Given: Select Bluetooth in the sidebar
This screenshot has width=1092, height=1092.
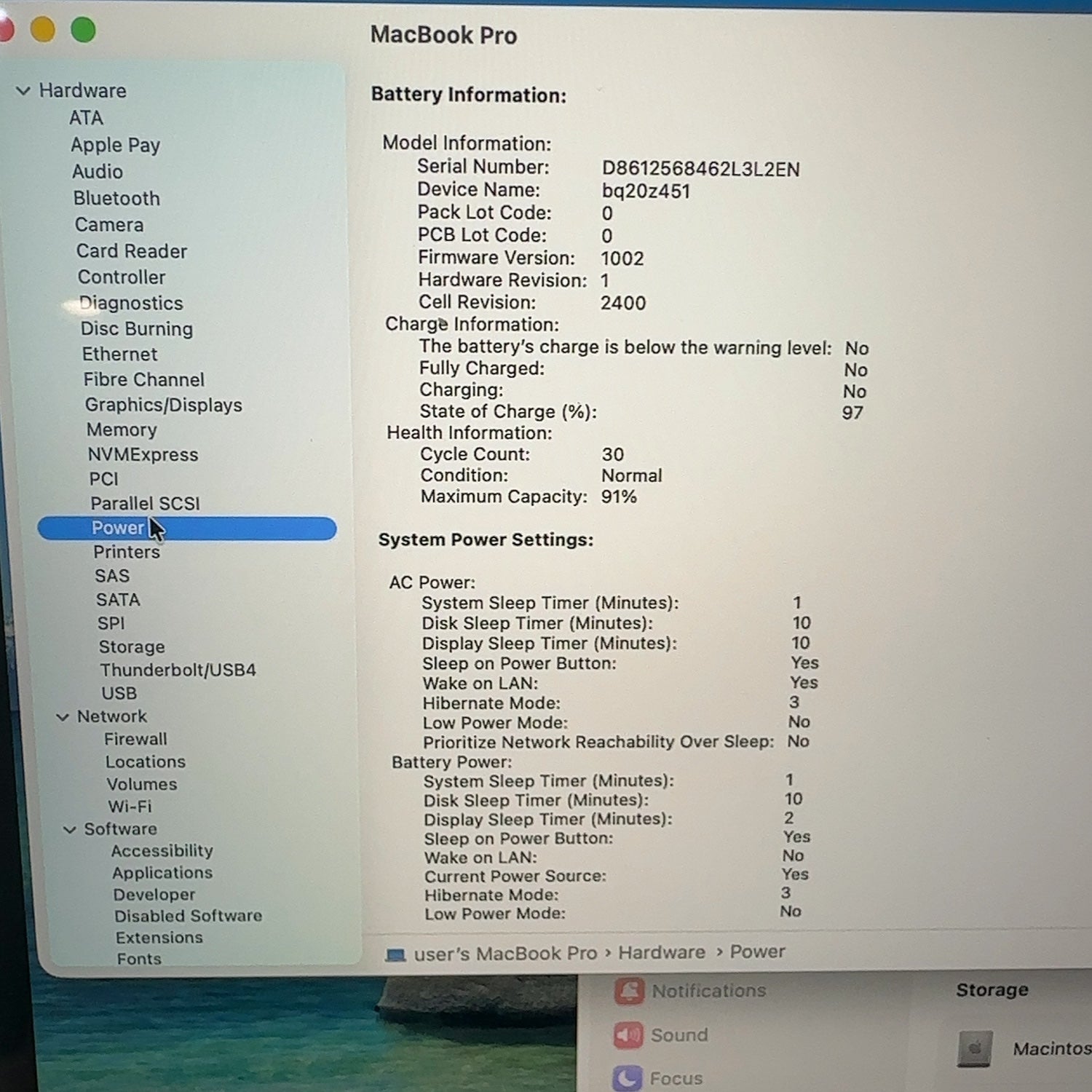Looking at the screenshot, I should (116, 198).
